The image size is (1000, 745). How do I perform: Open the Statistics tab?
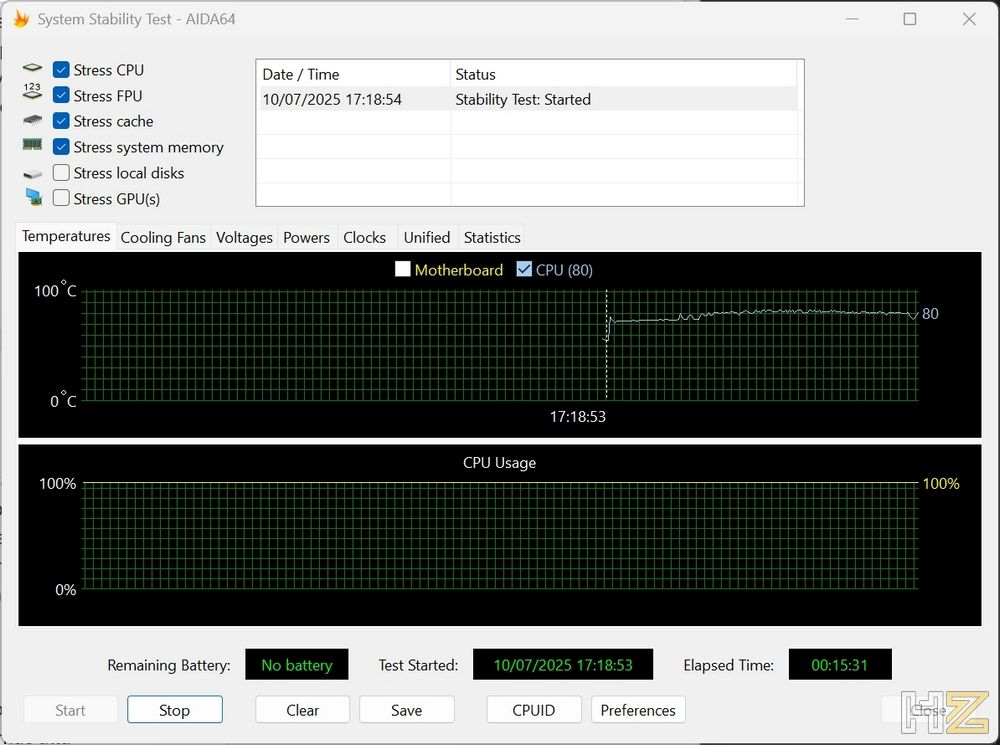(492, 237)
